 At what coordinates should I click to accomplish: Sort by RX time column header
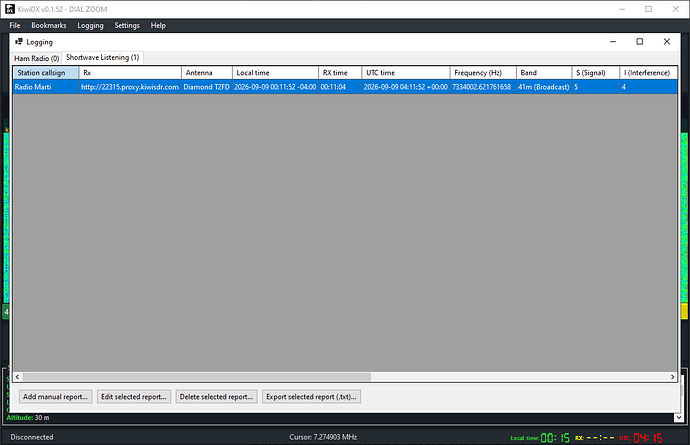pos(340,73)
